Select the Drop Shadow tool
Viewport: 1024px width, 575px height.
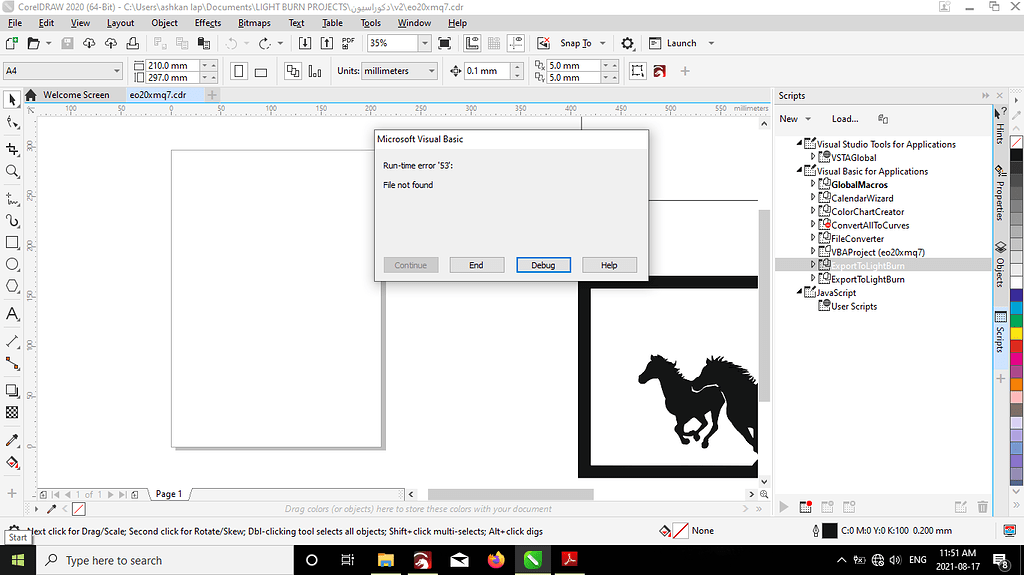[x=12, y=390]
